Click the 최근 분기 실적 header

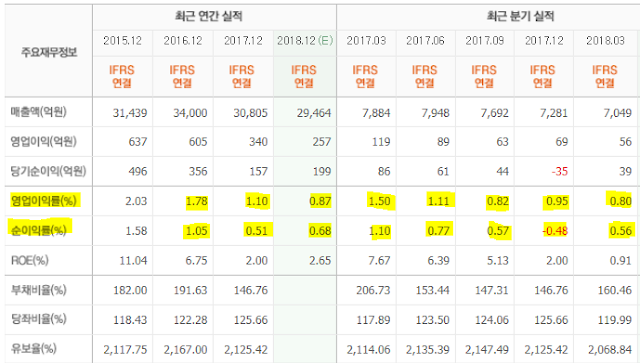[x=520, y=16]
